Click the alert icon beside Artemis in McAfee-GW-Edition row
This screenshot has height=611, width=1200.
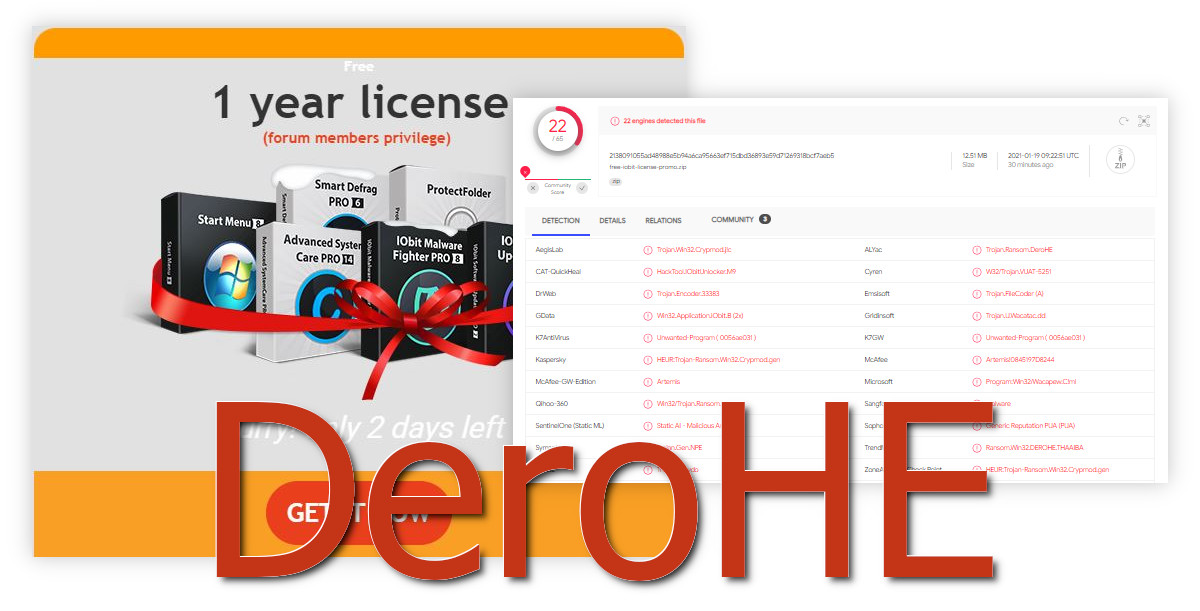pyautogui.click(x=648, y=381)
